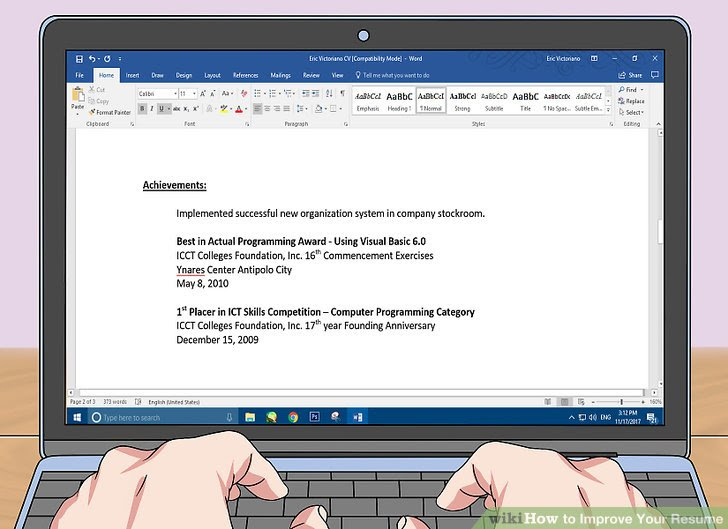Switch to the Insert tab
The image size is (728, 529).
[132, 75]
